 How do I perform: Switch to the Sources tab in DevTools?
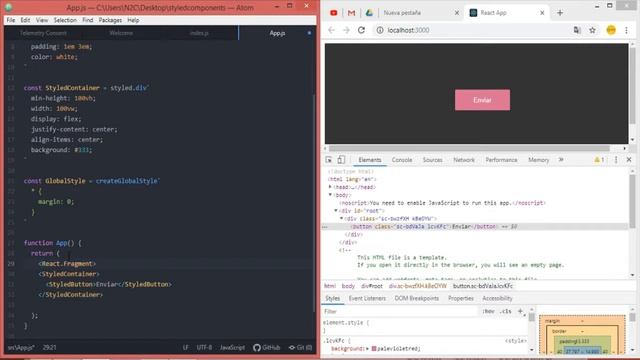coord(433,160)
